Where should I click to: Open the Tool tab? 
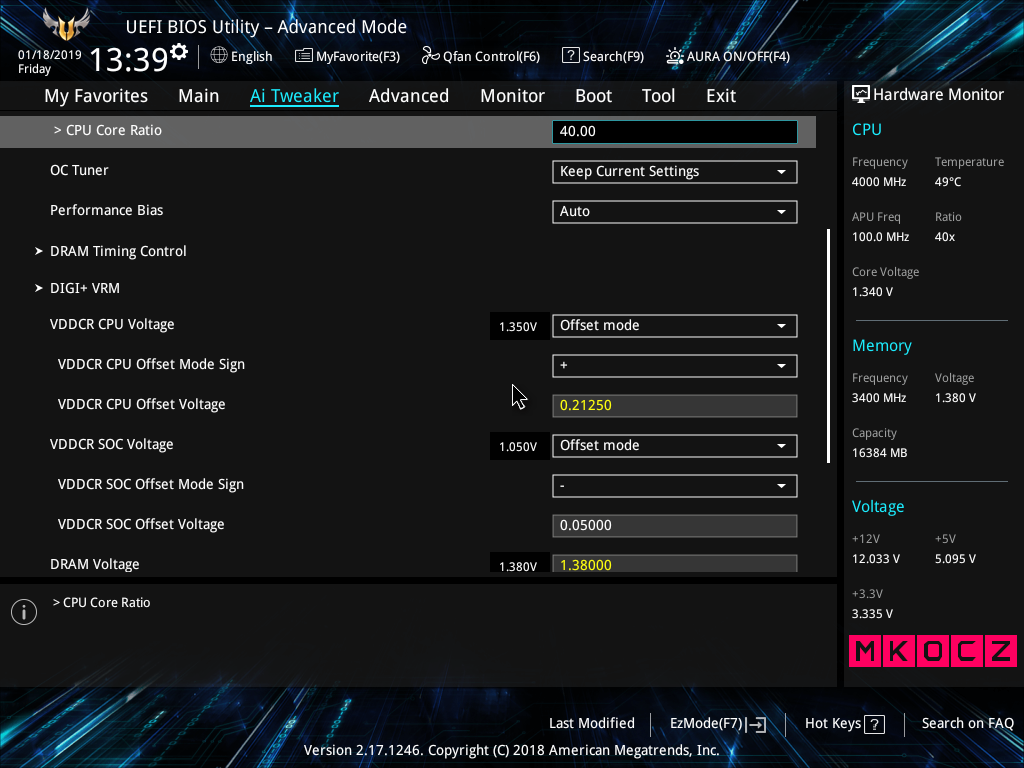tap(658, 96)
